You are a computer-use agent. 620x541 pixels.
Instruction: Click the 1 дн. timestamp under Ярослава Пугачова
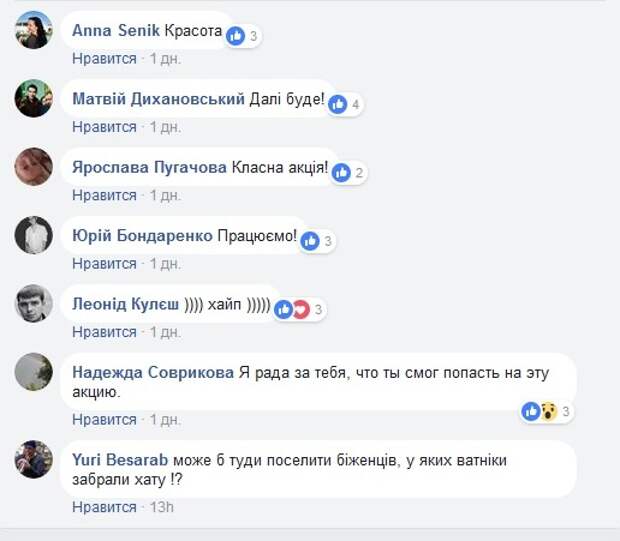click(x=165, y=195)
